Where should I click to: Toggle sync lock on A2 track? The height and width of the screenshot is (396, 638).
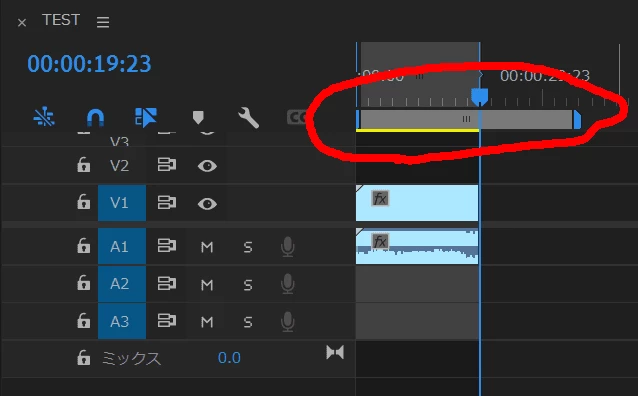point(167,283)
